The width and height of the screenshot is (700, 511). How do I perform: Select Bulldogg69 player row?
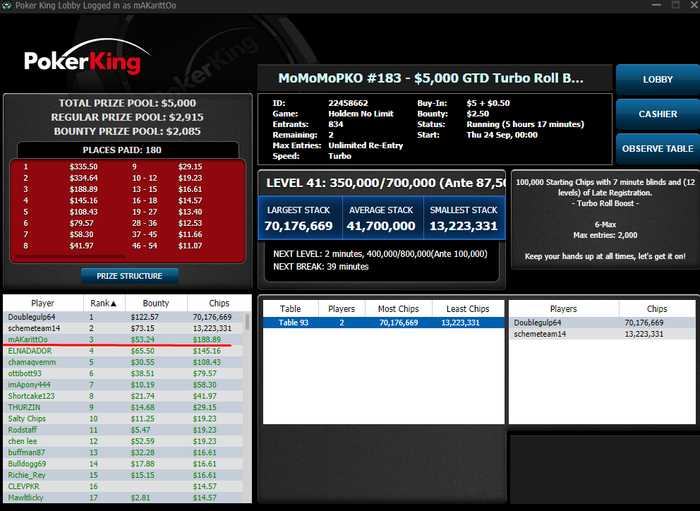point(124,464)
